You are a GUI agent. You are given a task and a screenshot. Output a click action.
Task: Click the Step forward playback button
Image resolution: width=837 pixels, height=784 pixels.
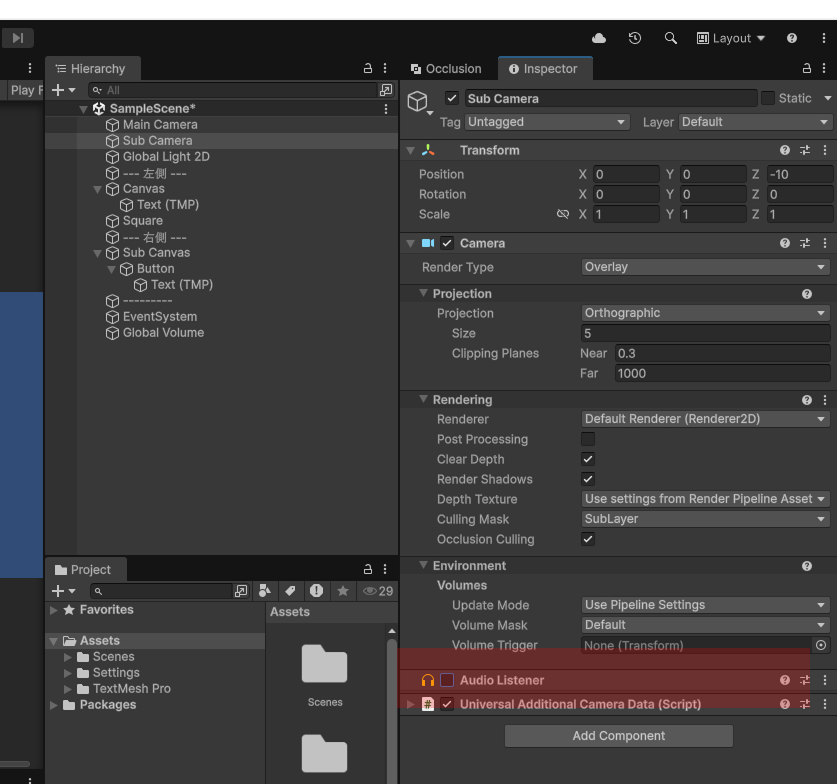coord(17,38)
